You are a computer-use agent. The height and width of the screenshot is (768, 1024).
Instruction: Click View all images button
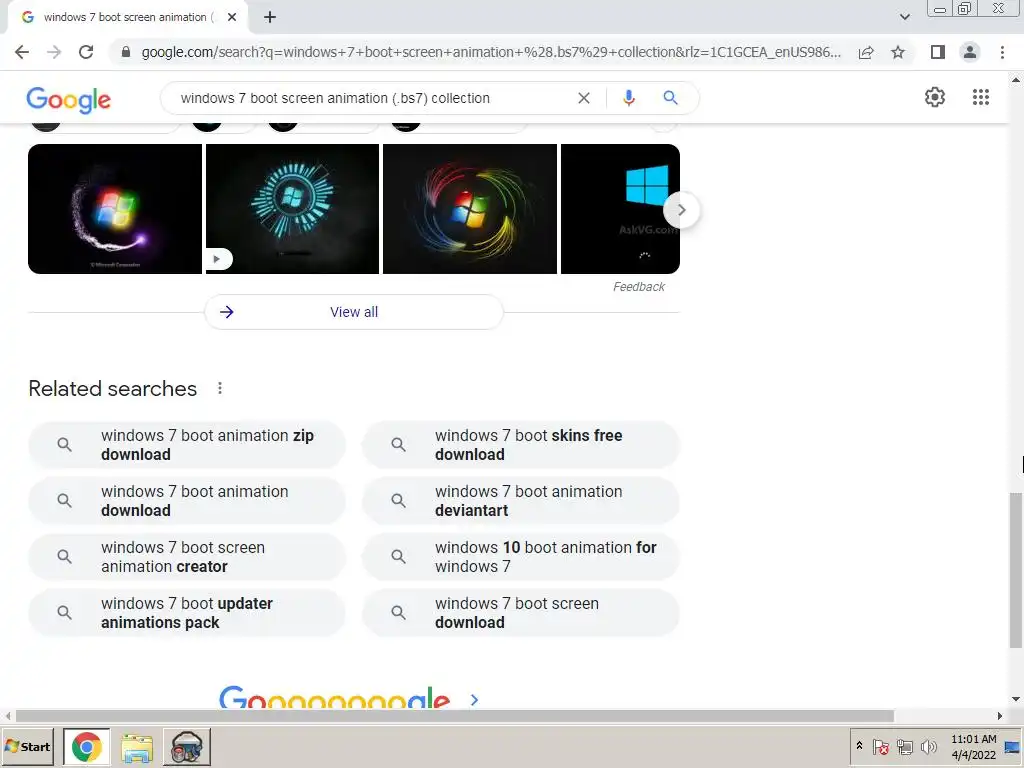click(x=354, y=312)
